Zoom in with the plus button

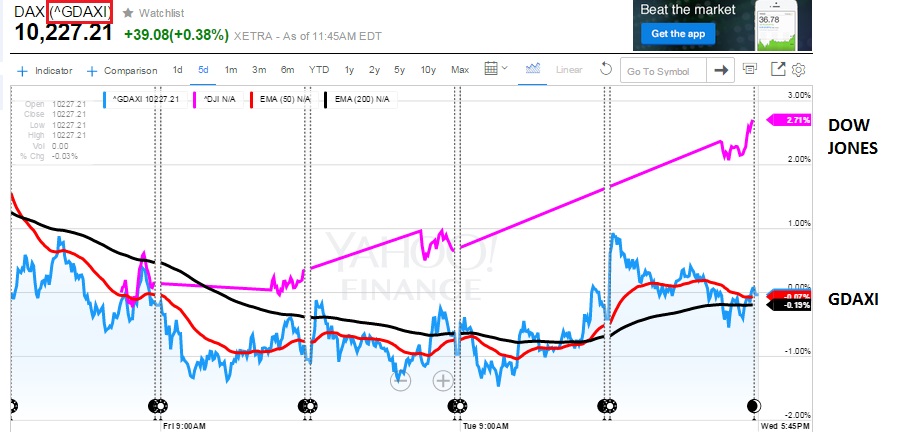pos(443,380)
